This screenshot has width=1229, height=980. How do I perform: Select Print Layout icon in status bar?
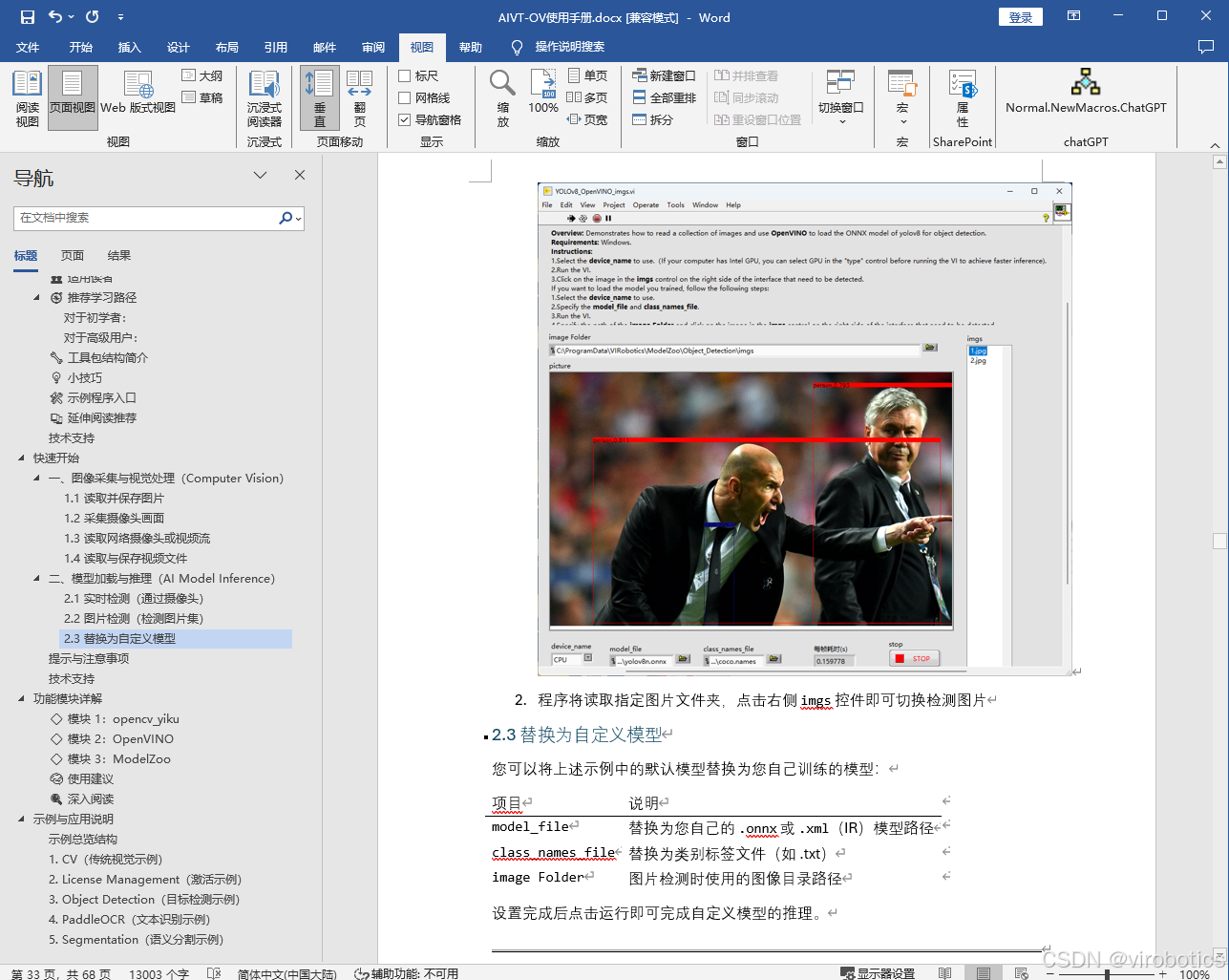click(x=984, y=973)
